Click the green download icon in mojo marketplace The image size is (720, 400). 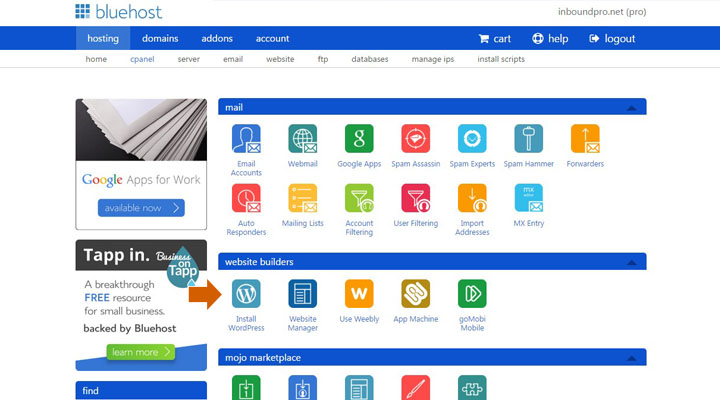click(246, 388)
